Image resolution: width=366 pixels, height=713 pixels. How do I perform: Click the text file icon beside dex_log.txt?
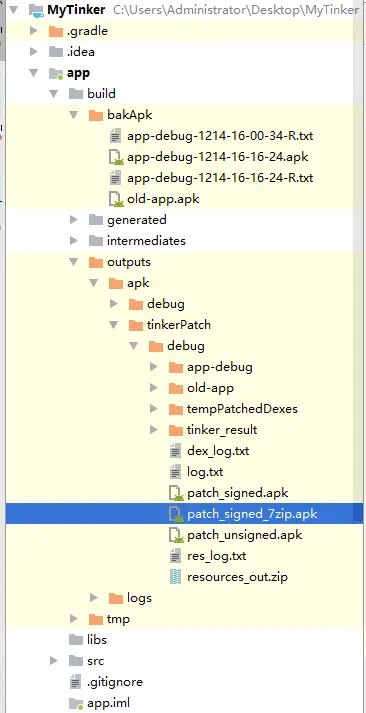click(175, 451)
